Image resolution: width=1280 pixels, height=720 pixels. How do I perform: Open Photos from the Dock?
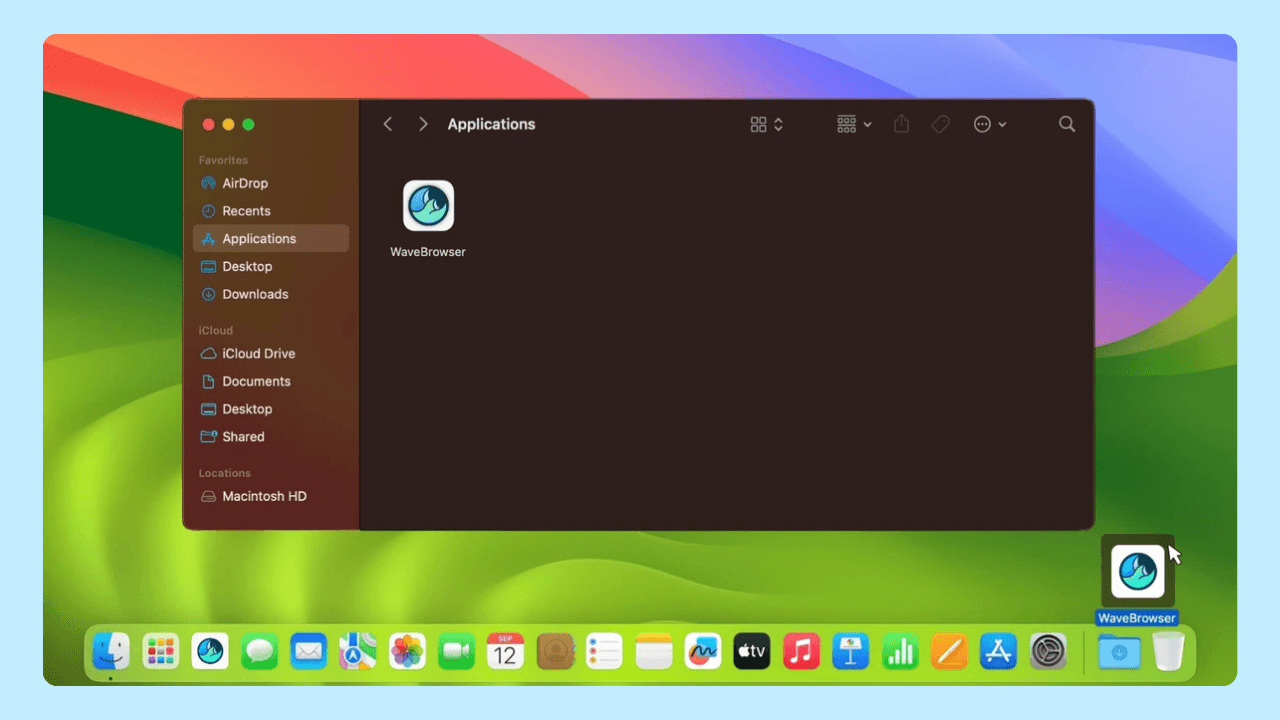tap(407, 652)
